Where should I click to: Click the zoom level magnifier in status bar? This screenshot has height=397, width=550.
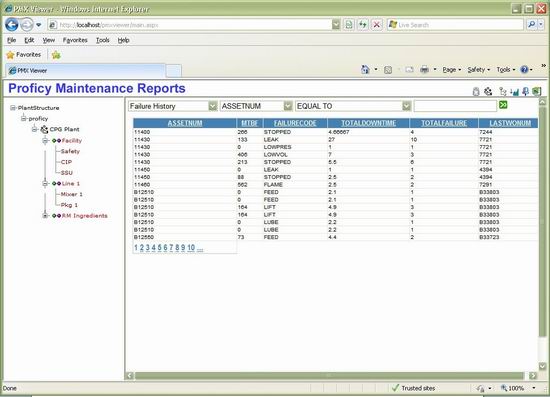click(504, 388)
